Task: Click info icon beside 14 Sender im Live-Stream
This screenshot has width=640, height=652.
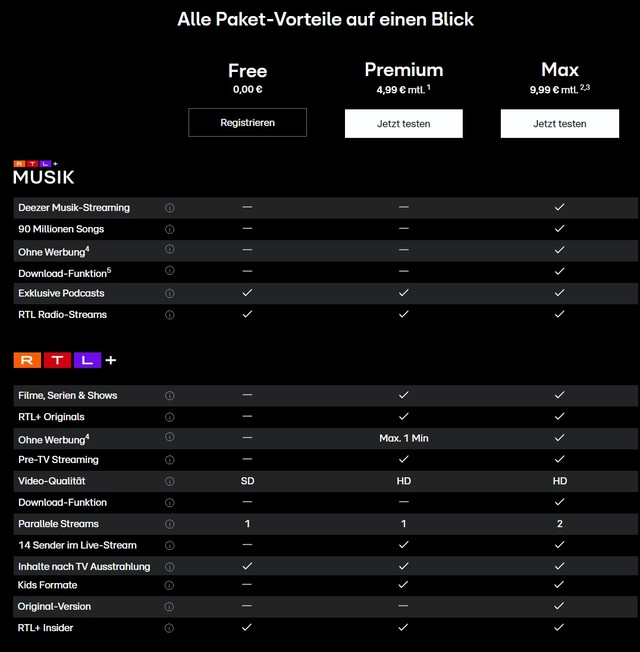Action: pos(170,545)
